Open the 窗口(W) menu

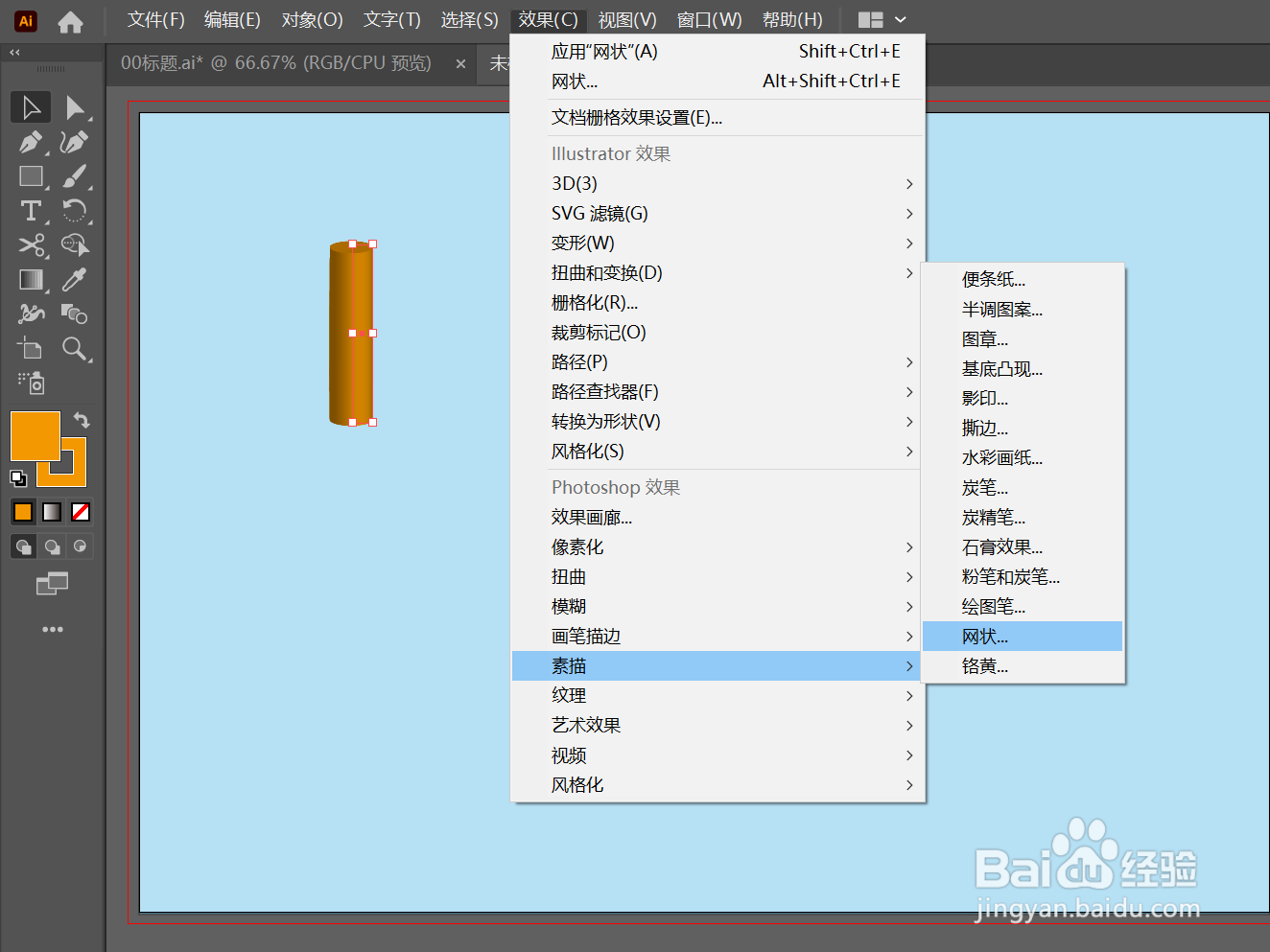(710, 19)
